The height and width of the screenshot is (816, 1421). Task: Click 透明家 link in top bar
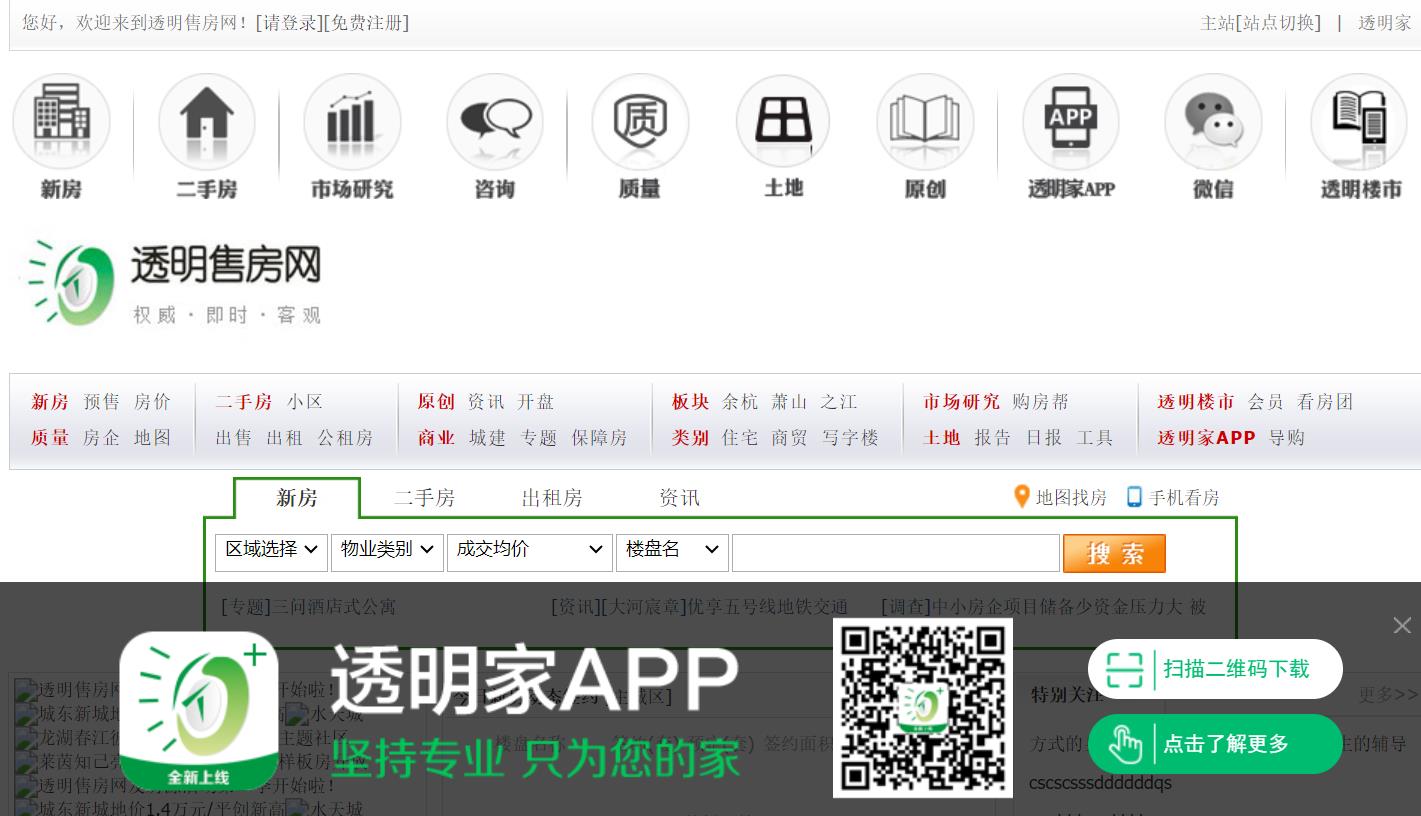tap(1384, 23)
